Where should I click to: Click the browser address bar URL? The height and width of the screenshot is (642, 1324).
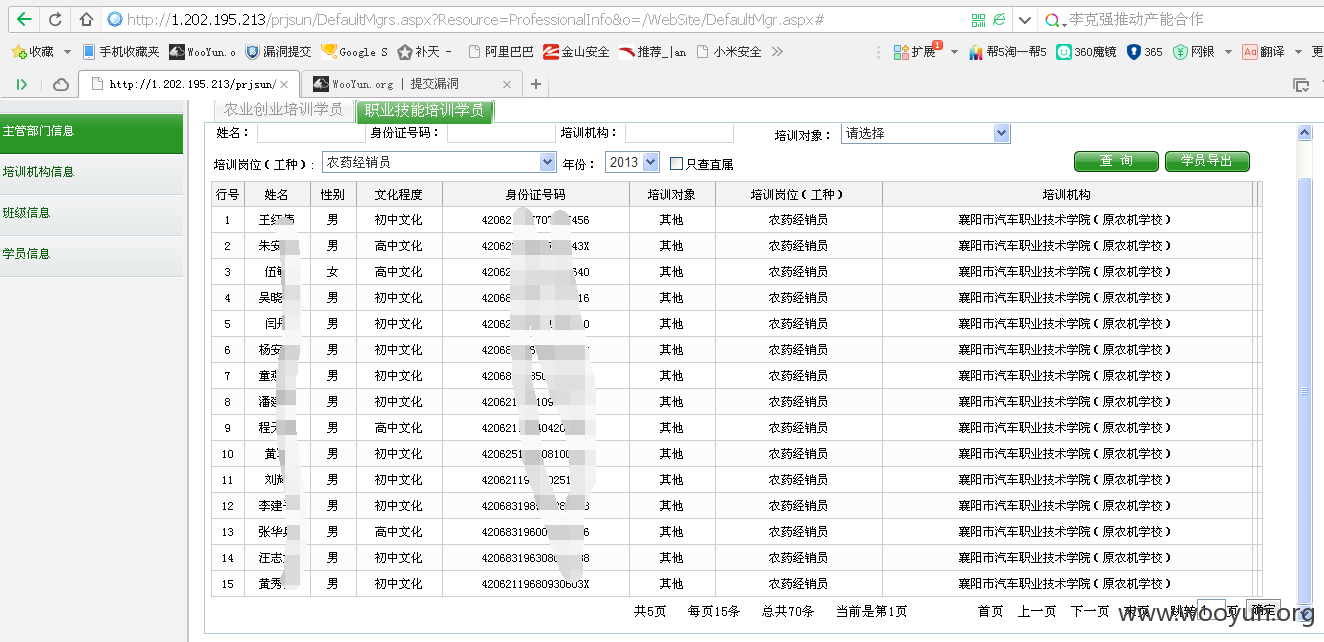475,19
